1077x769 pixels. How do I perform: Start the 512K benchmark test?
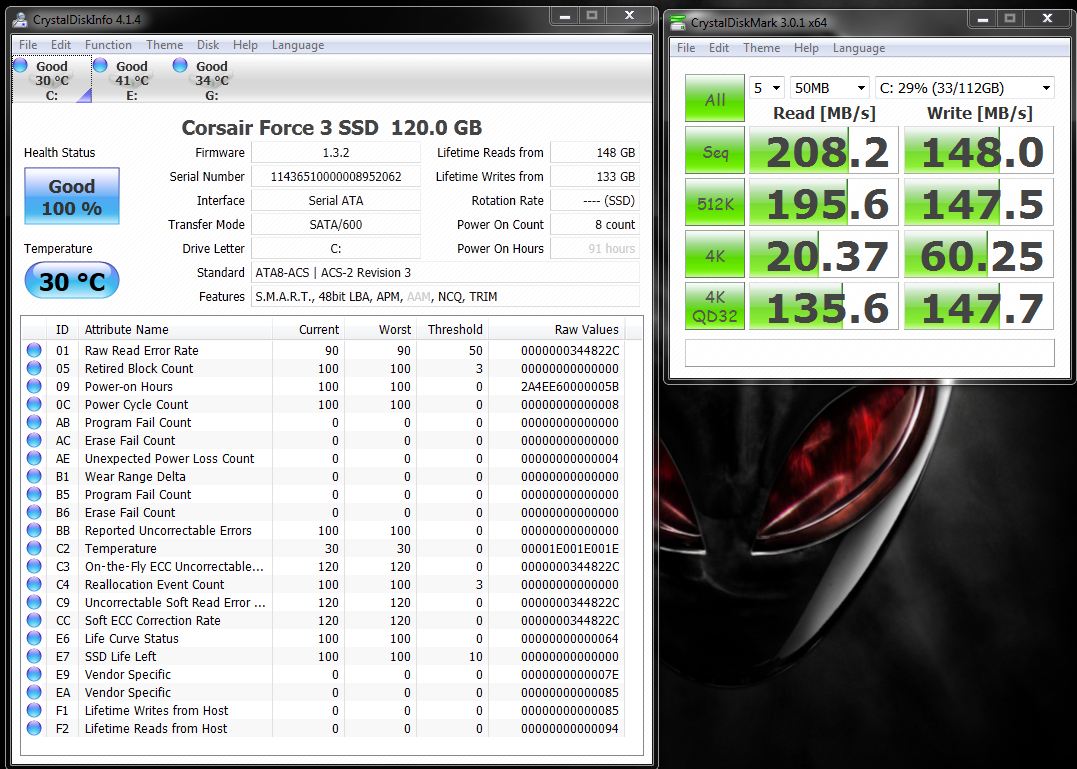(715, 202)
